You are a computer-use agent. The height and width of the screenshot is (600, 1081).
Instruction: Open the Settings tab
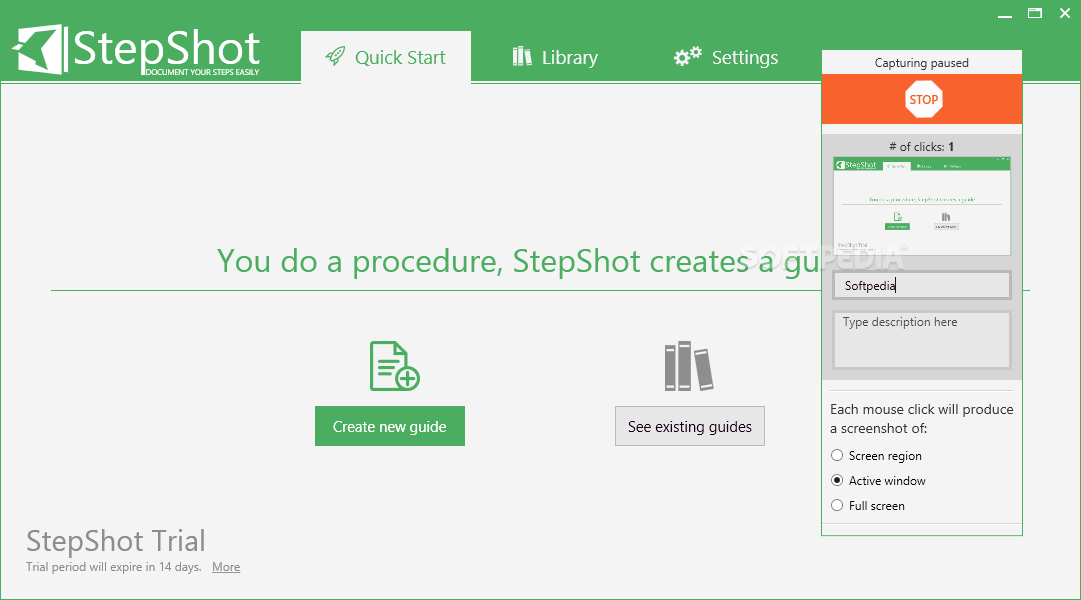tap(726, 57)
